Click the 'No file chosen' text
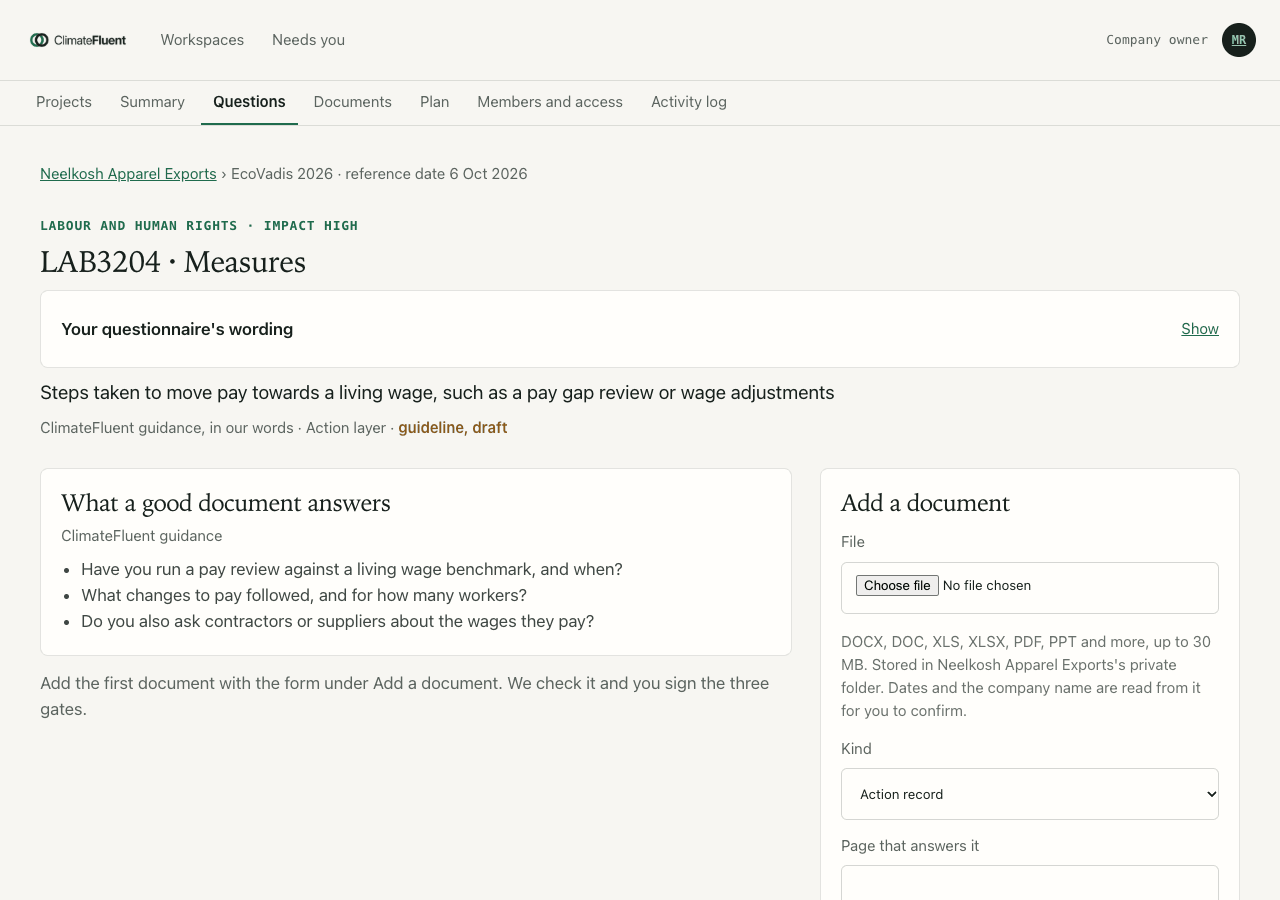The width and height of the screenshot is (1280, 900). tap(987, 586)
